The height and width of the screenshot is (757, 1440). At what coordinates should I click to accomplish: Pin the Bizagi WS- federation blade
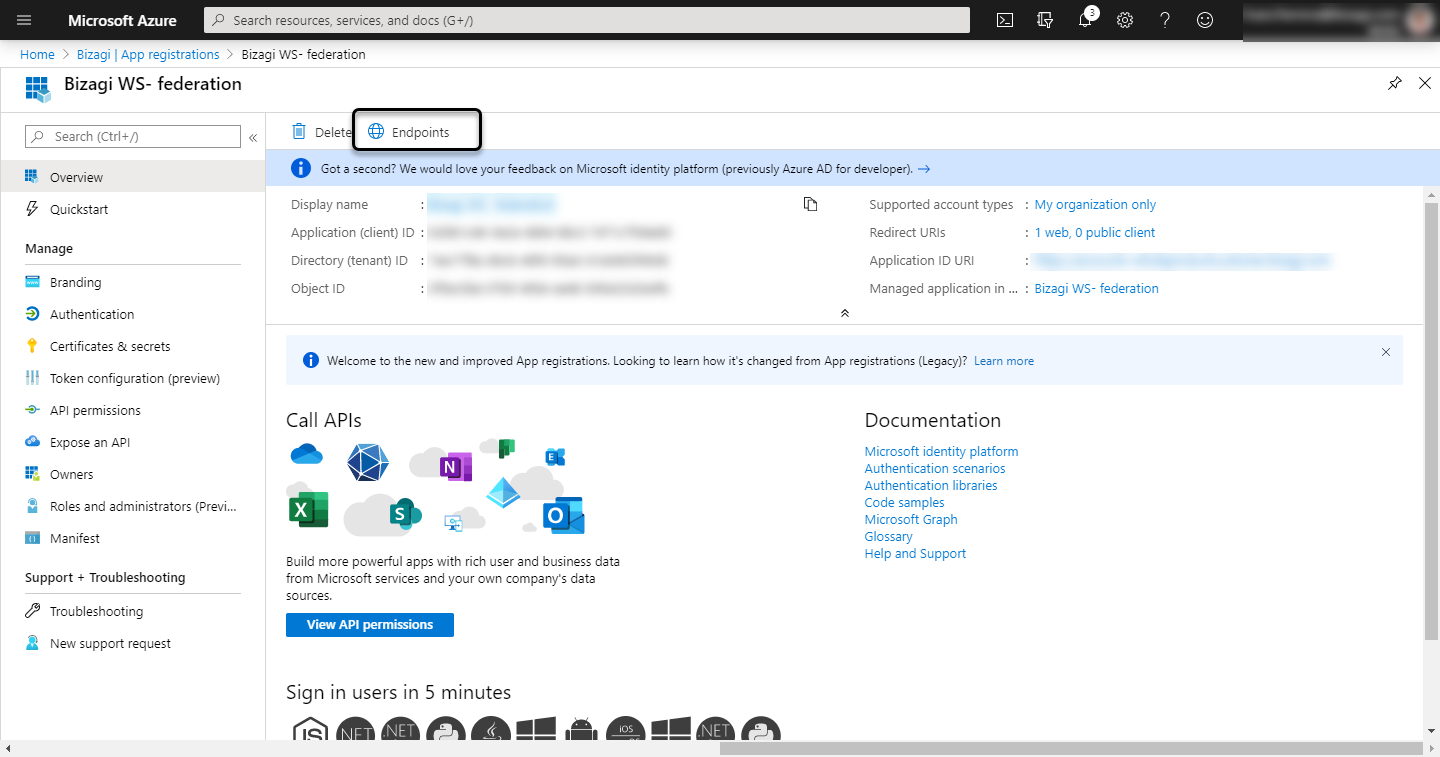point(1395,84)
